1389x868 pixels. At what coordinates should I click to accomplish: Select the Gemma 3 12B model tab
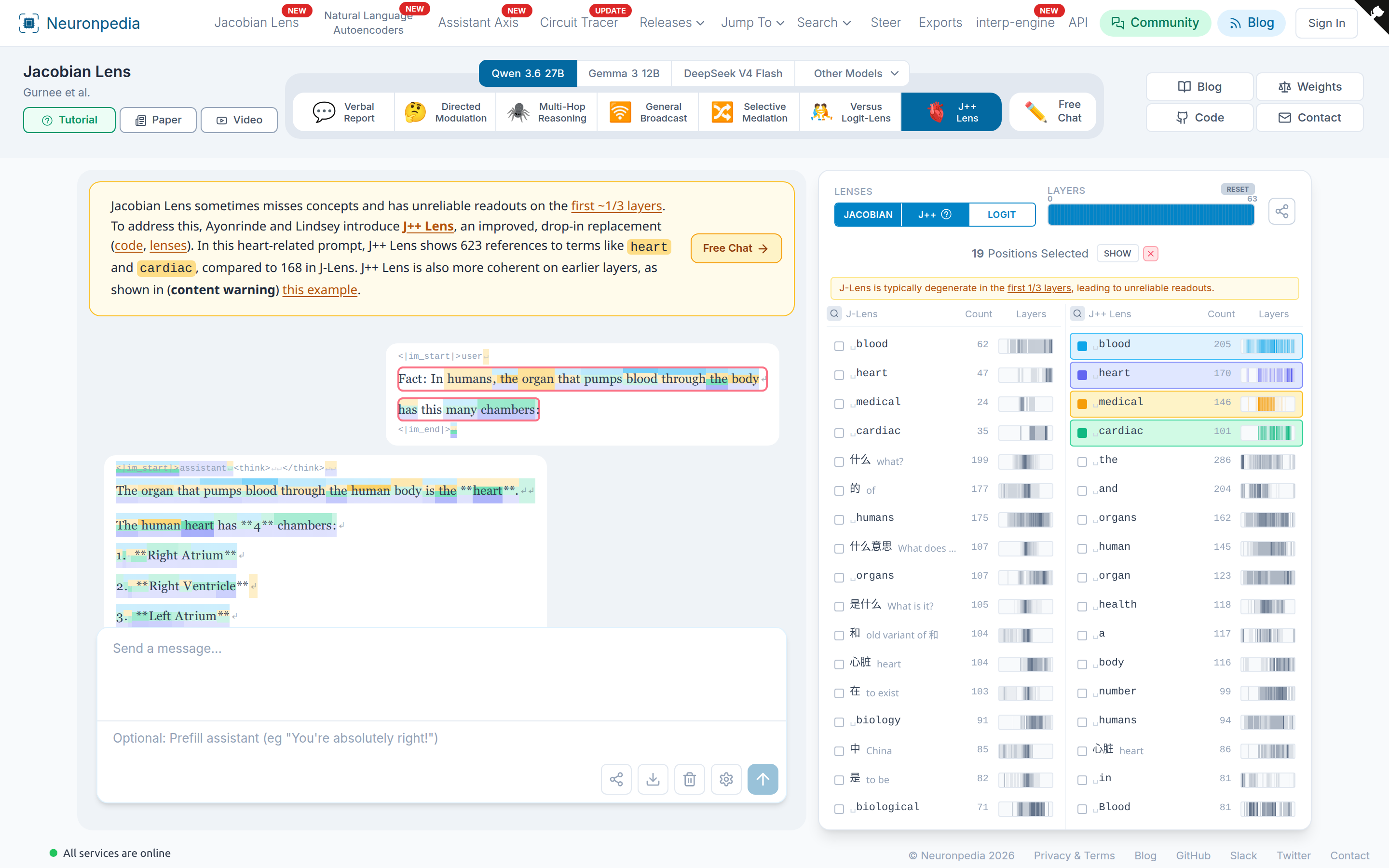tap(624, 73)
